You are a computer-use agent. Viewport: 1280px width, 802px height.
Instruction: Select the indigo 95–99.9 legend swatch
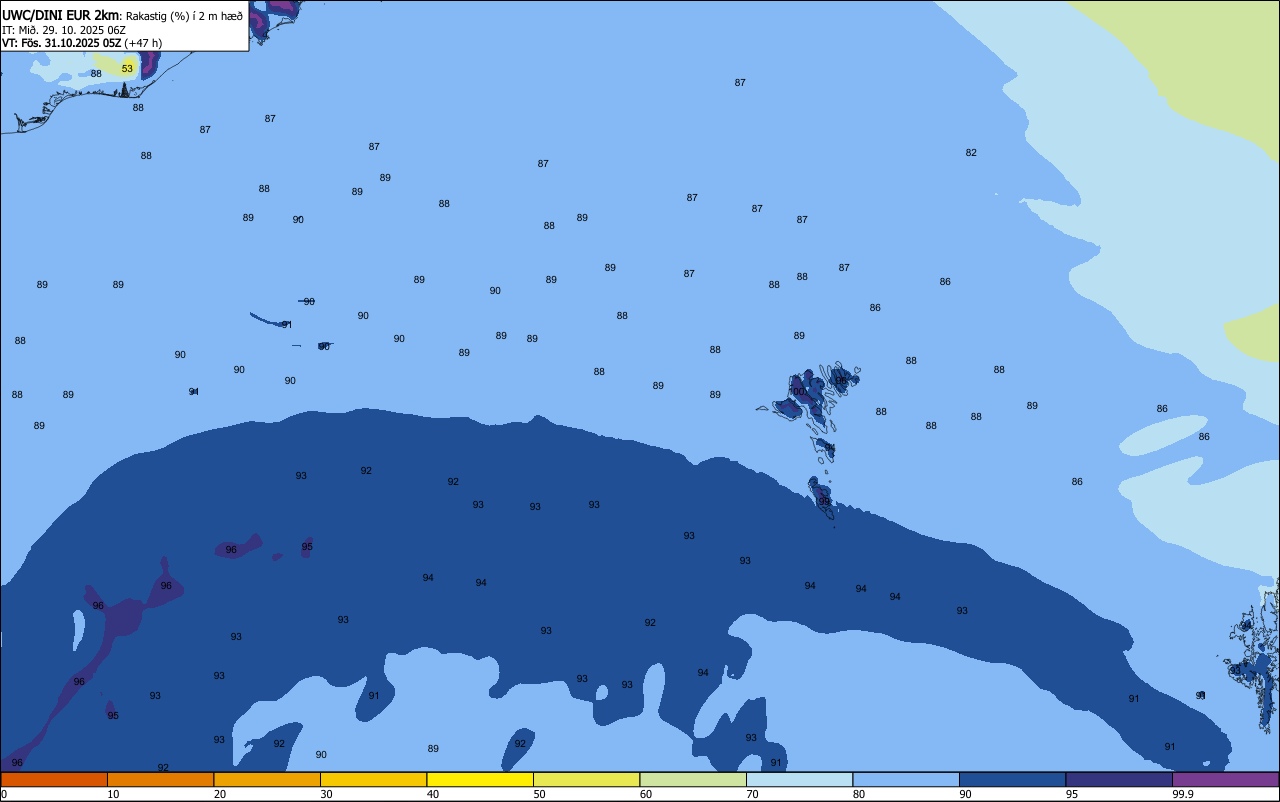pos(1119,779)
